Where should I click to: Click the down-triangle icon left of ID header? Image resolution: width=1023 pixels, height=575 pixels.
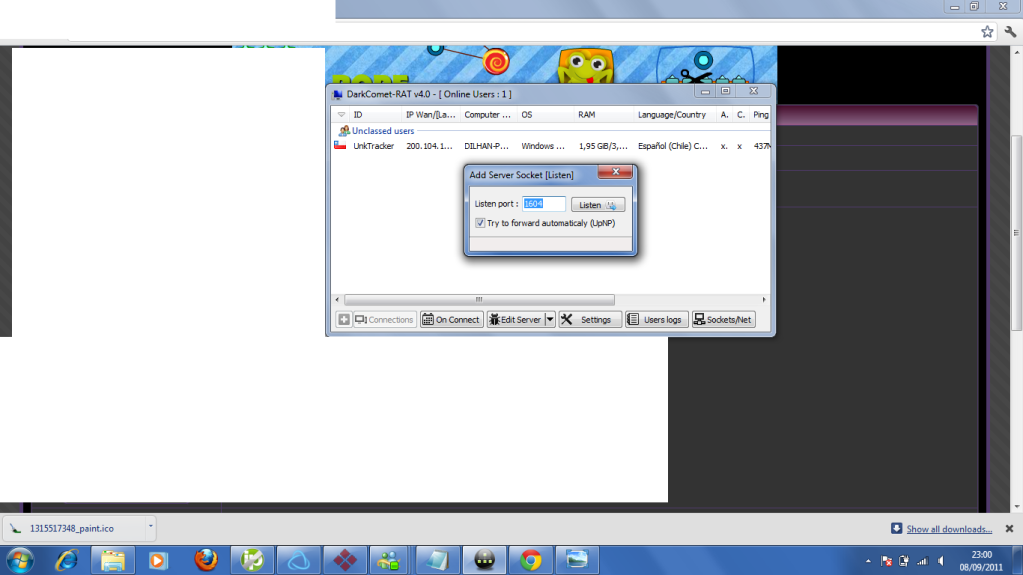point(341,115)
